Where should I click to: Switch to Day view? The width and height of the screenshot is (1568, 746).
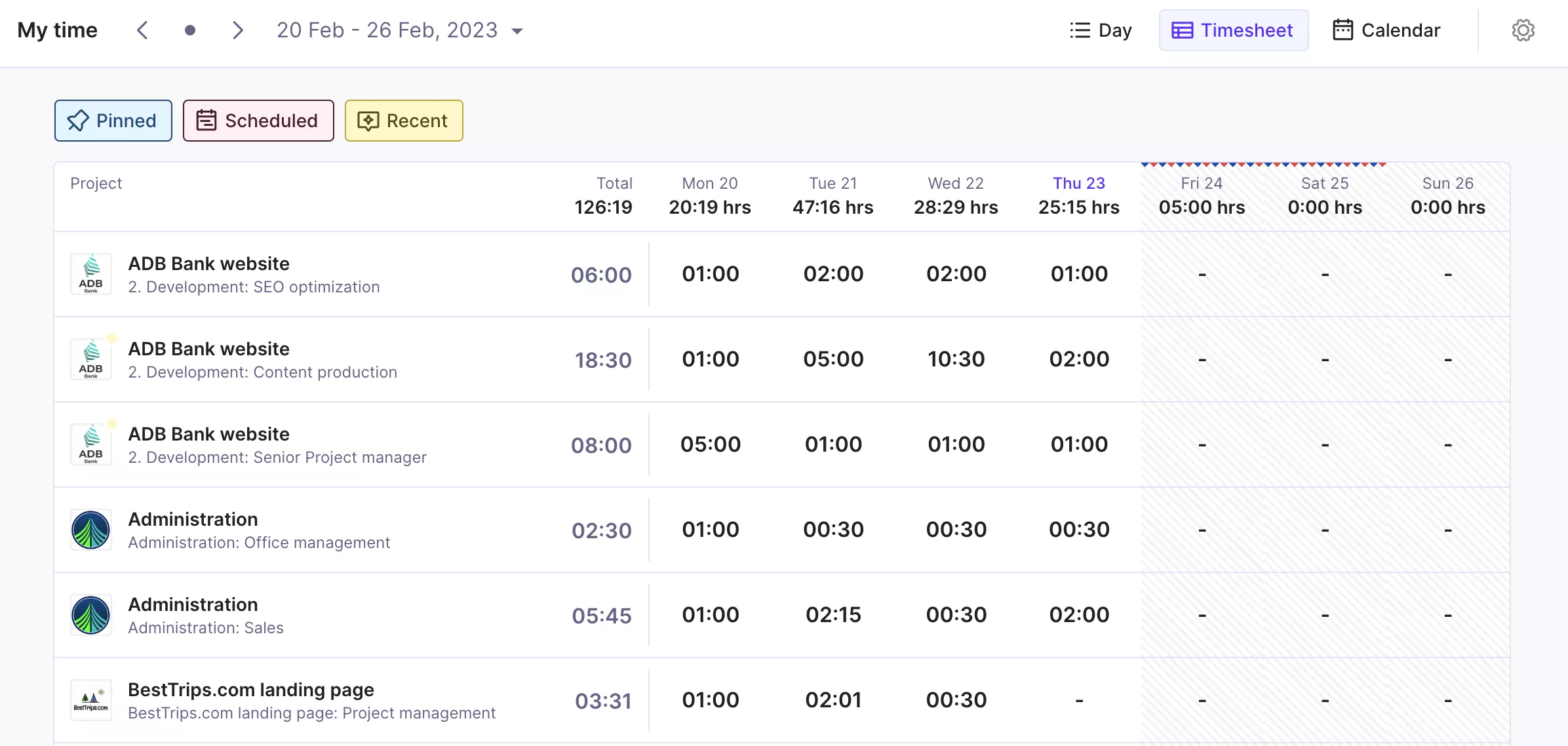point(1101,30)
